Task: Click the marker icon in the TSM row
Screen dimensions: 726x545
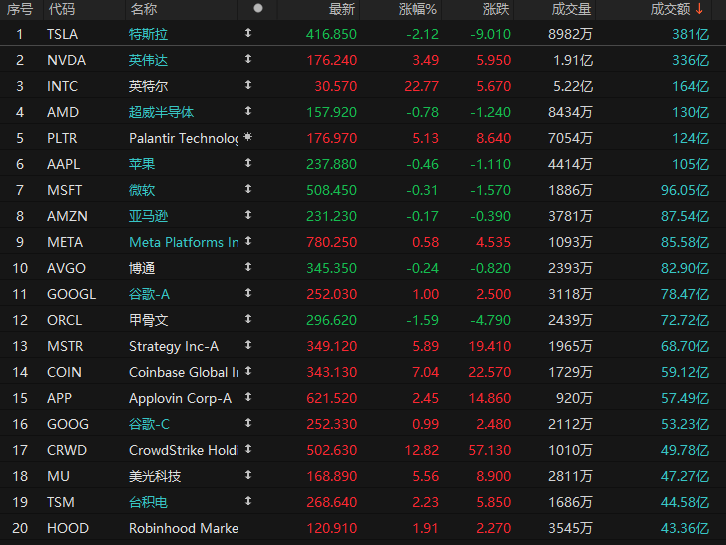Action: click(248, 501)
